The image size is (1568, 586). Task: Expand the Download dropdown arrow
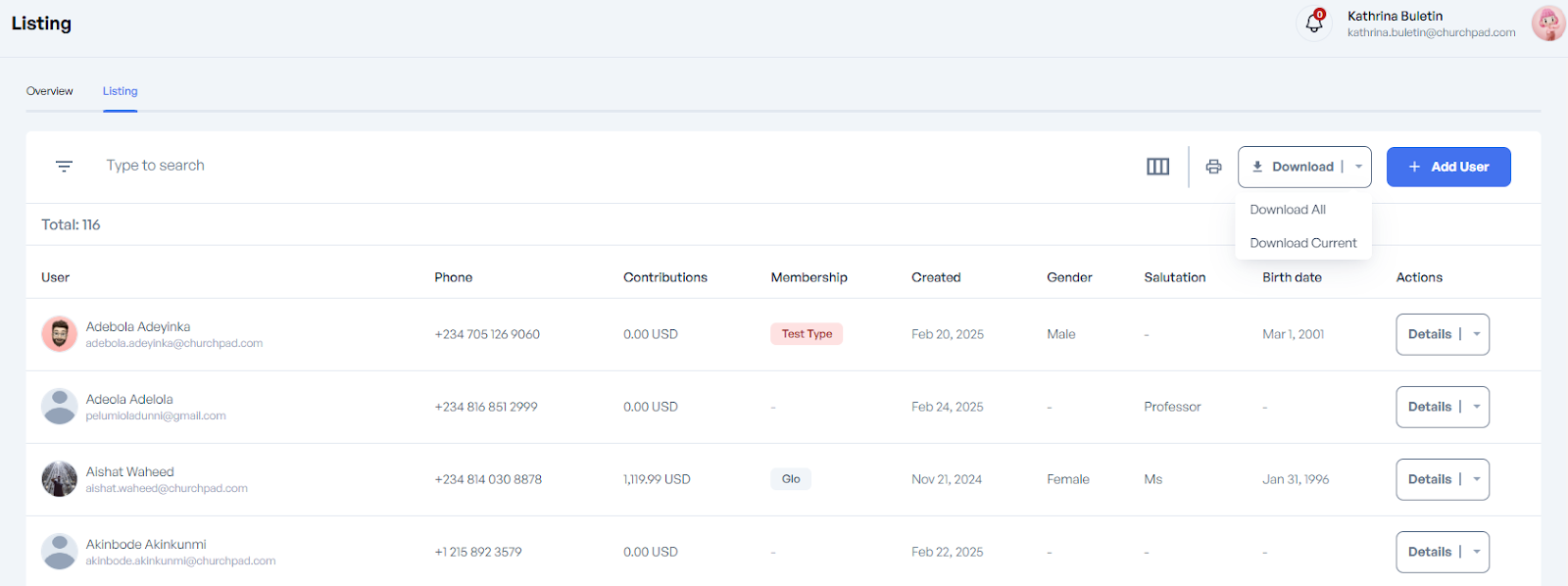pos(1358,167)
